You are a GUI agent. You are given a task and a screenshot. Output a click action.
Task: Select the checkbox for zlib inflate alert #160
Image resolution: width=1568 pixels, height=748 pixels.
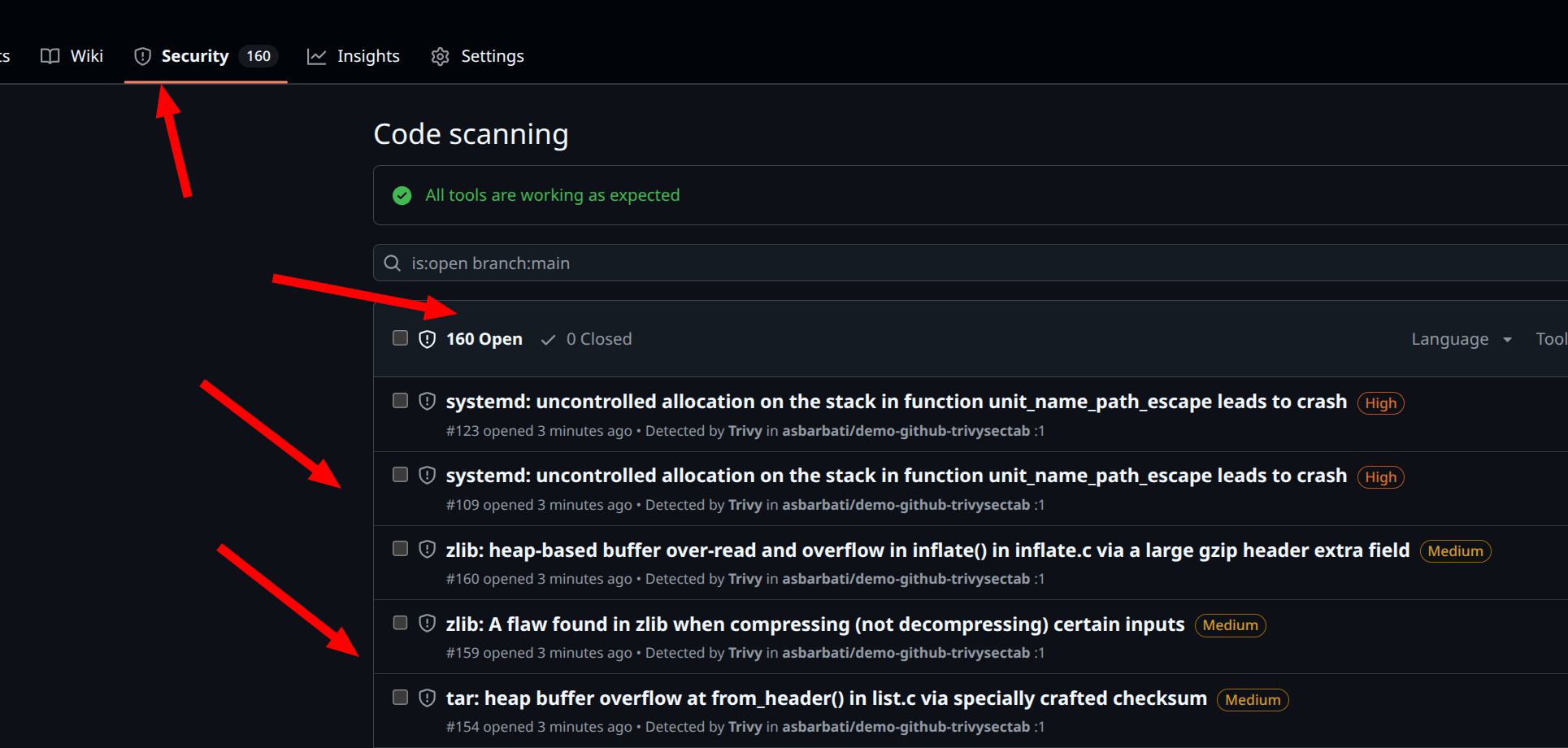400,549
